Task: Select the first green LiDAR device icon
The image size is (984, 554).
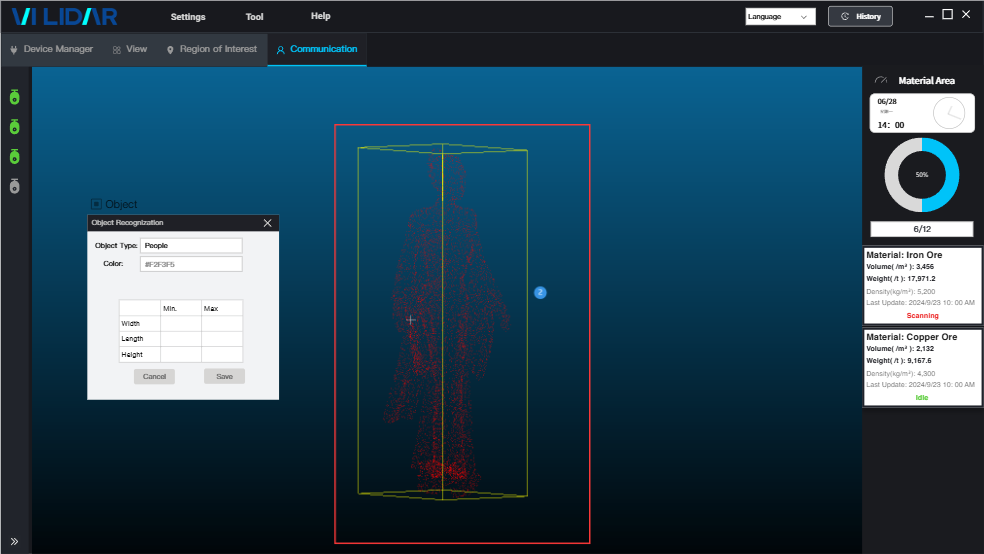Action: click(x=14, y=97)
